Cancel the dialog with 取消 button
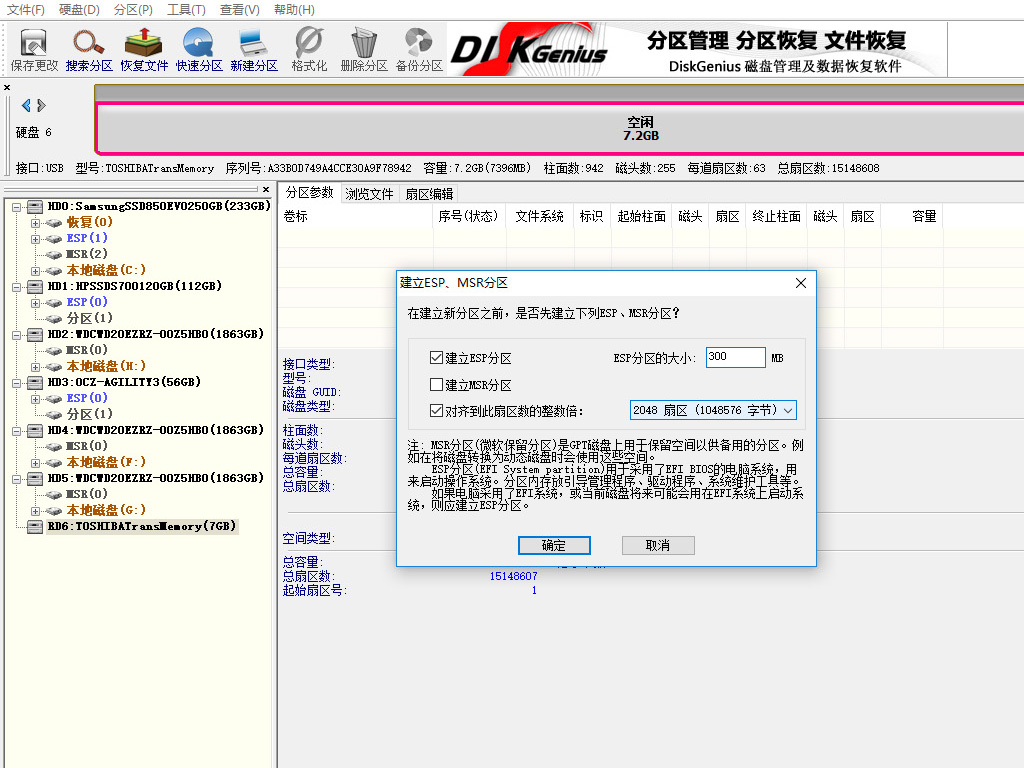Image resolution: width=1024 pixels, height=768 pixels. coord(658,545)
